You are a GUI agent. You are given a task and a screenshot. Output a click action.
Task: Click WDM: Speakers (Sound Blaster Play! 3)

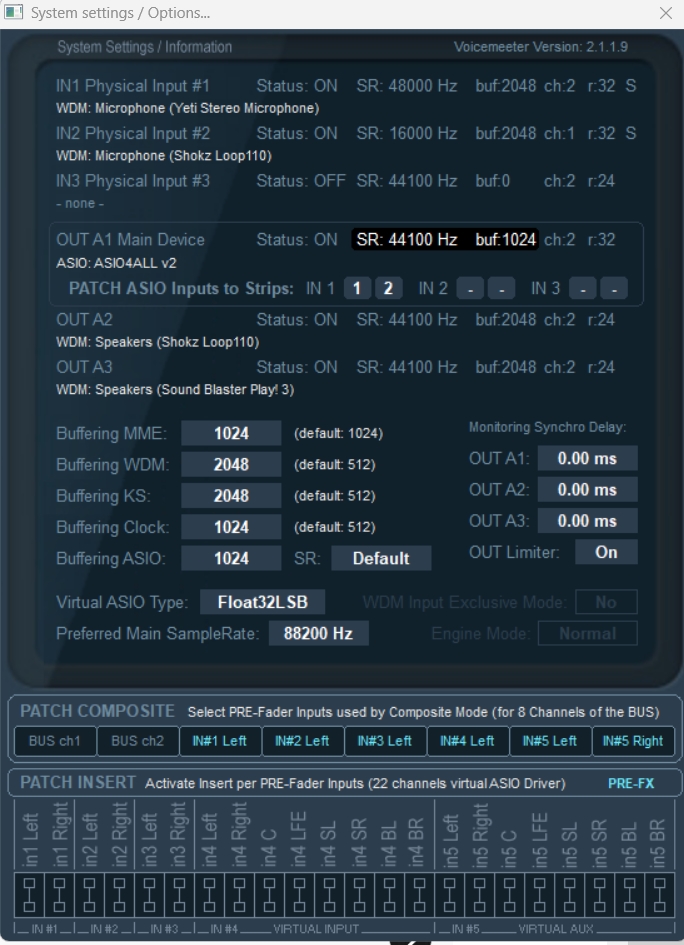pyautogui.click(x=175, y=390)
